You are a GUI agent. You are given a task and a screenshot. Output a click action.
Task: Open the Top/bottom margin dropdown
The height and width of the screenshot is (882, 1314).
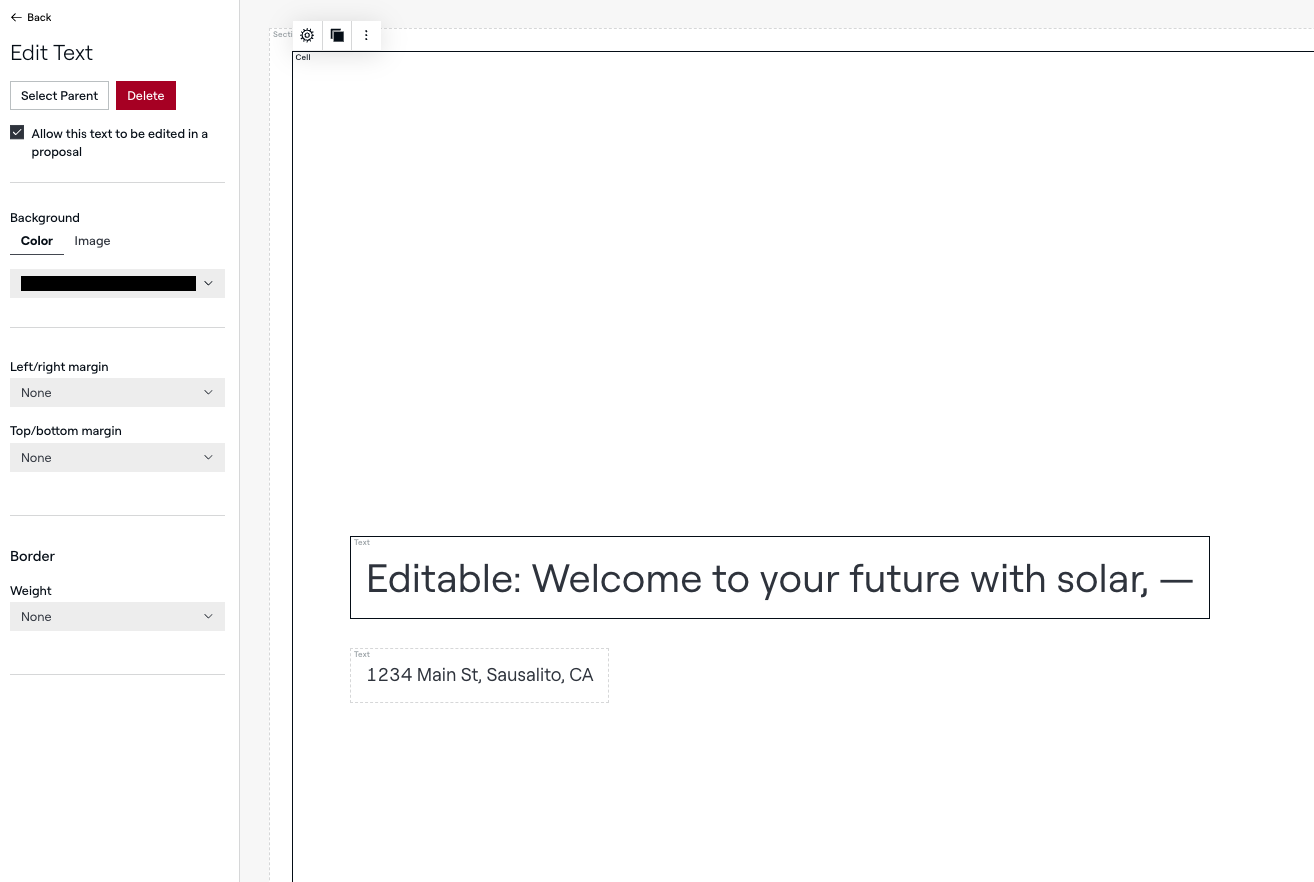click(x=117, y=458)
